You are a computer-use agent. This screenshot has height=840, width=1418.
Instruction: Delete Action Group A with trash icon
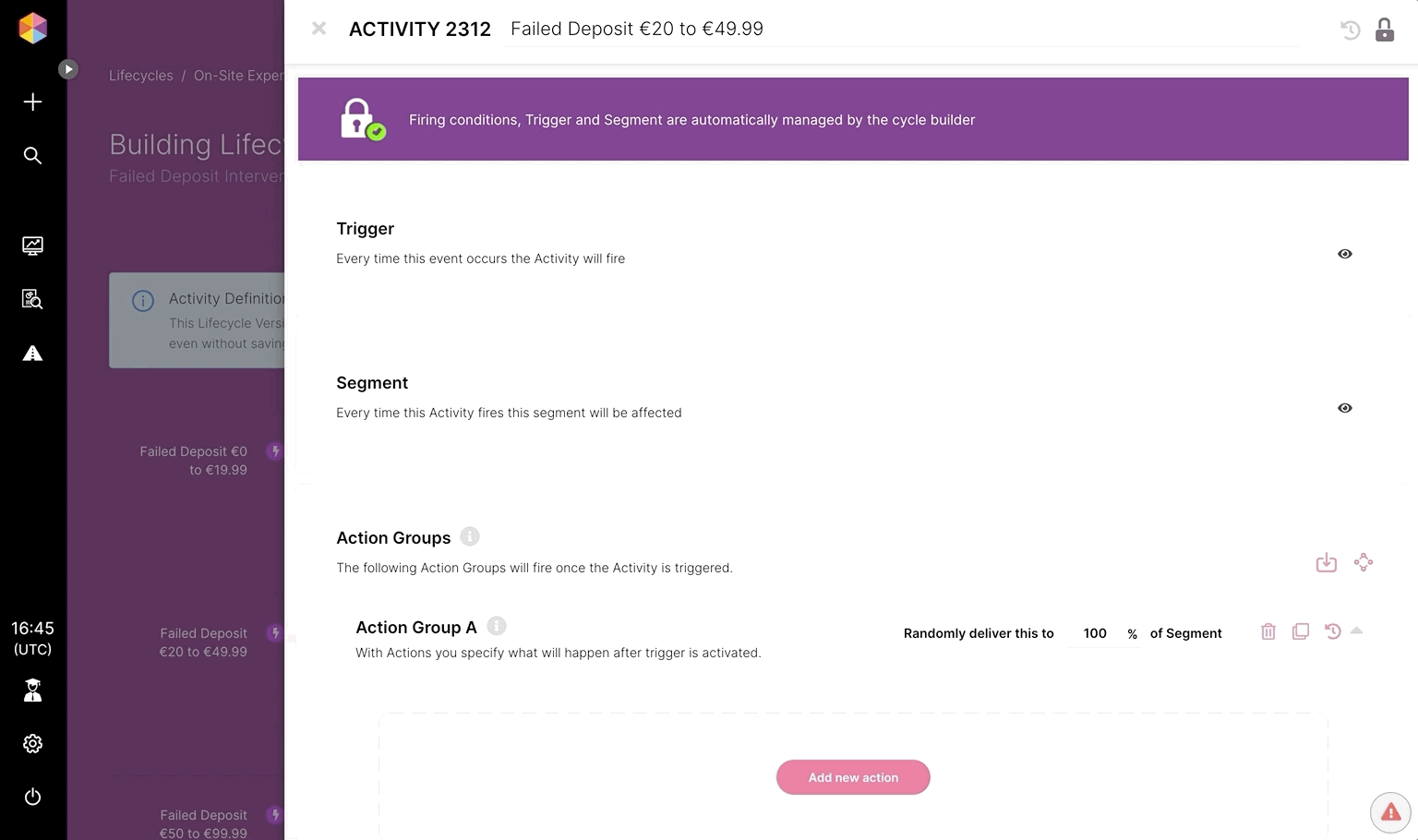(x=1268, y=632)
